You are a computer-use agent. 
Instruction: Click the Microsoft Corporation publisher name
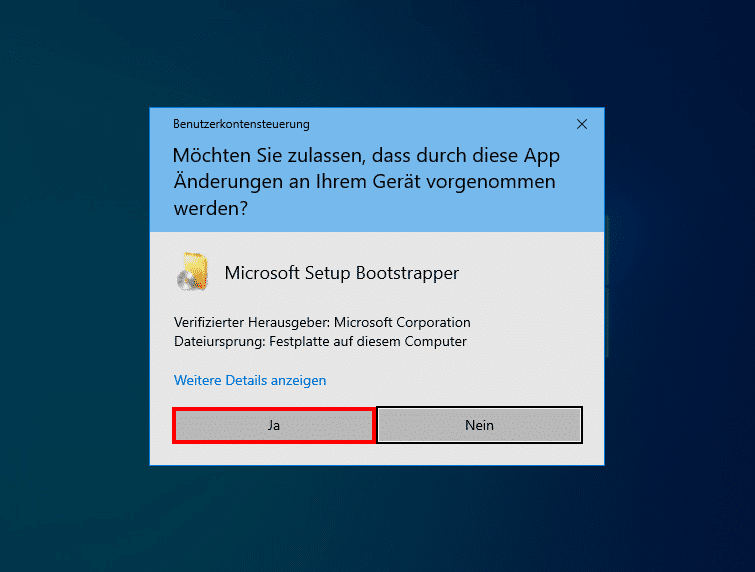click(402, 323)
